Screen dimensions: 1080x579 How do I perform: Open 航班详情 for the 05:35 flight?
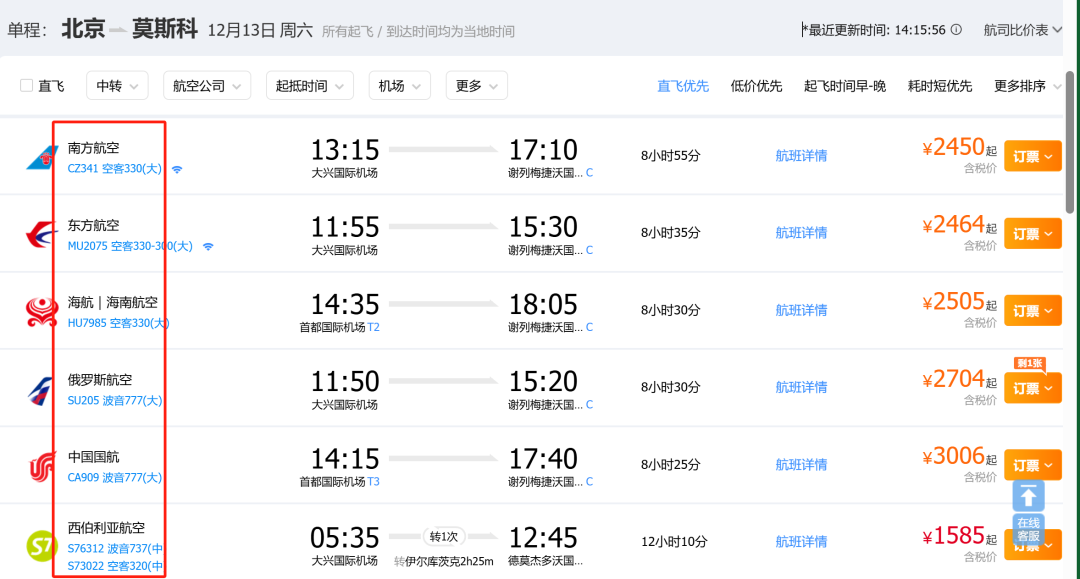tap(801, 542)
